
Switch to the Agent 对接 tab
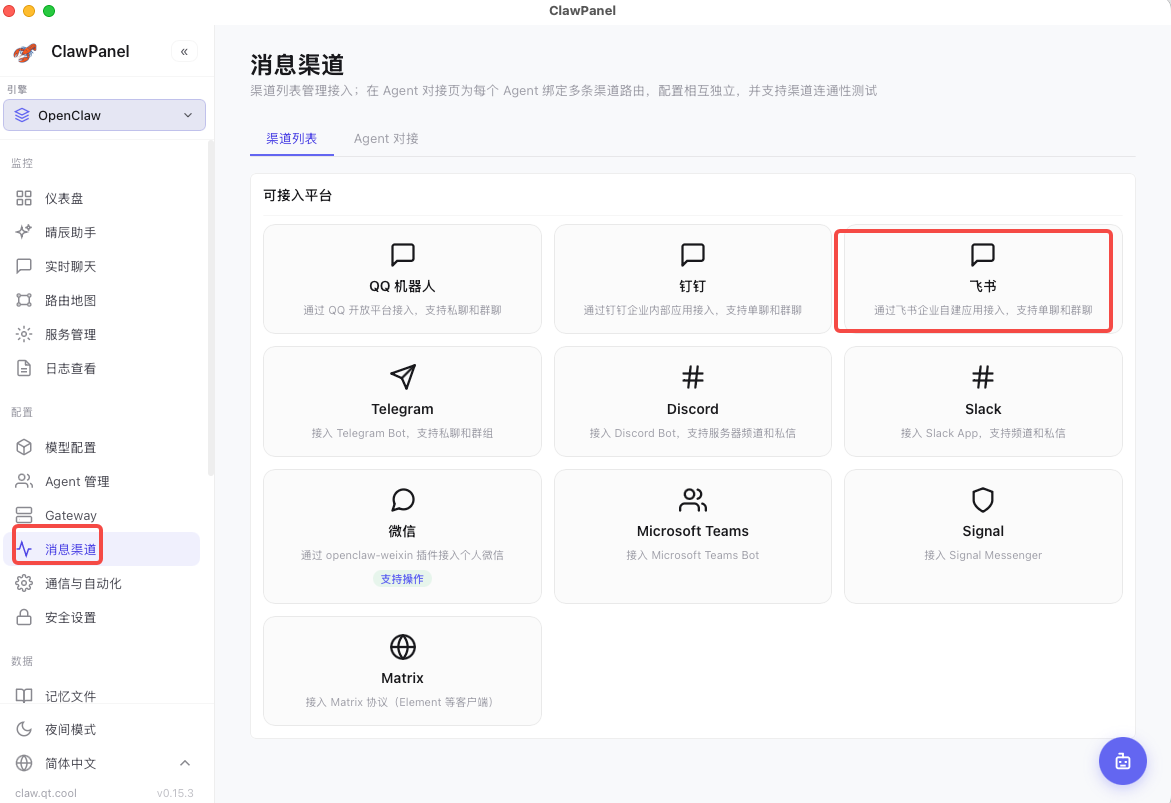(x=386, y=138)
